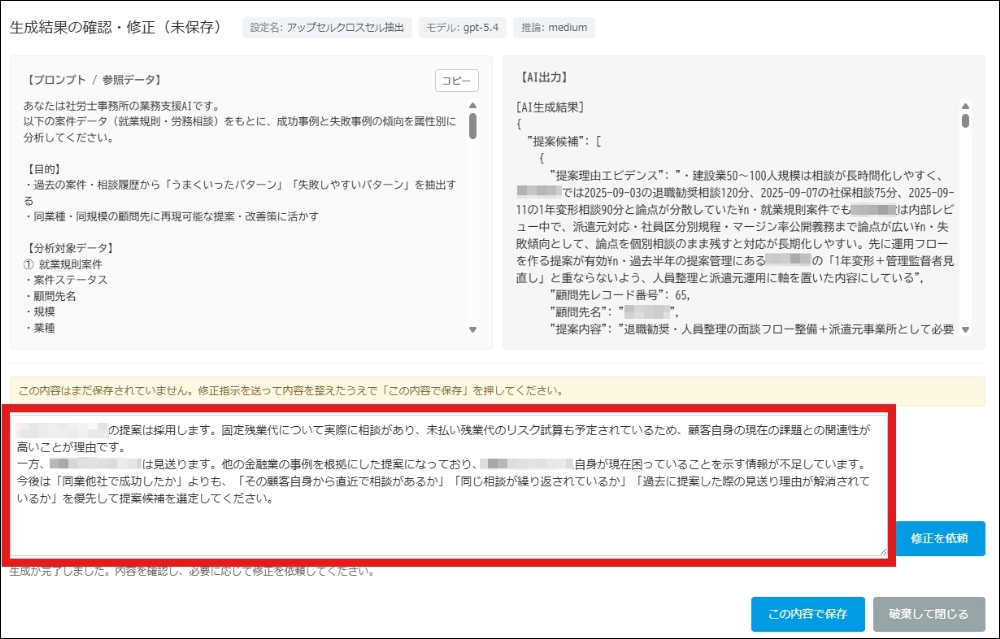Click the ・顧問先名 line in prompt
This screenshot has width=1000, height=639.
point(49,296)
